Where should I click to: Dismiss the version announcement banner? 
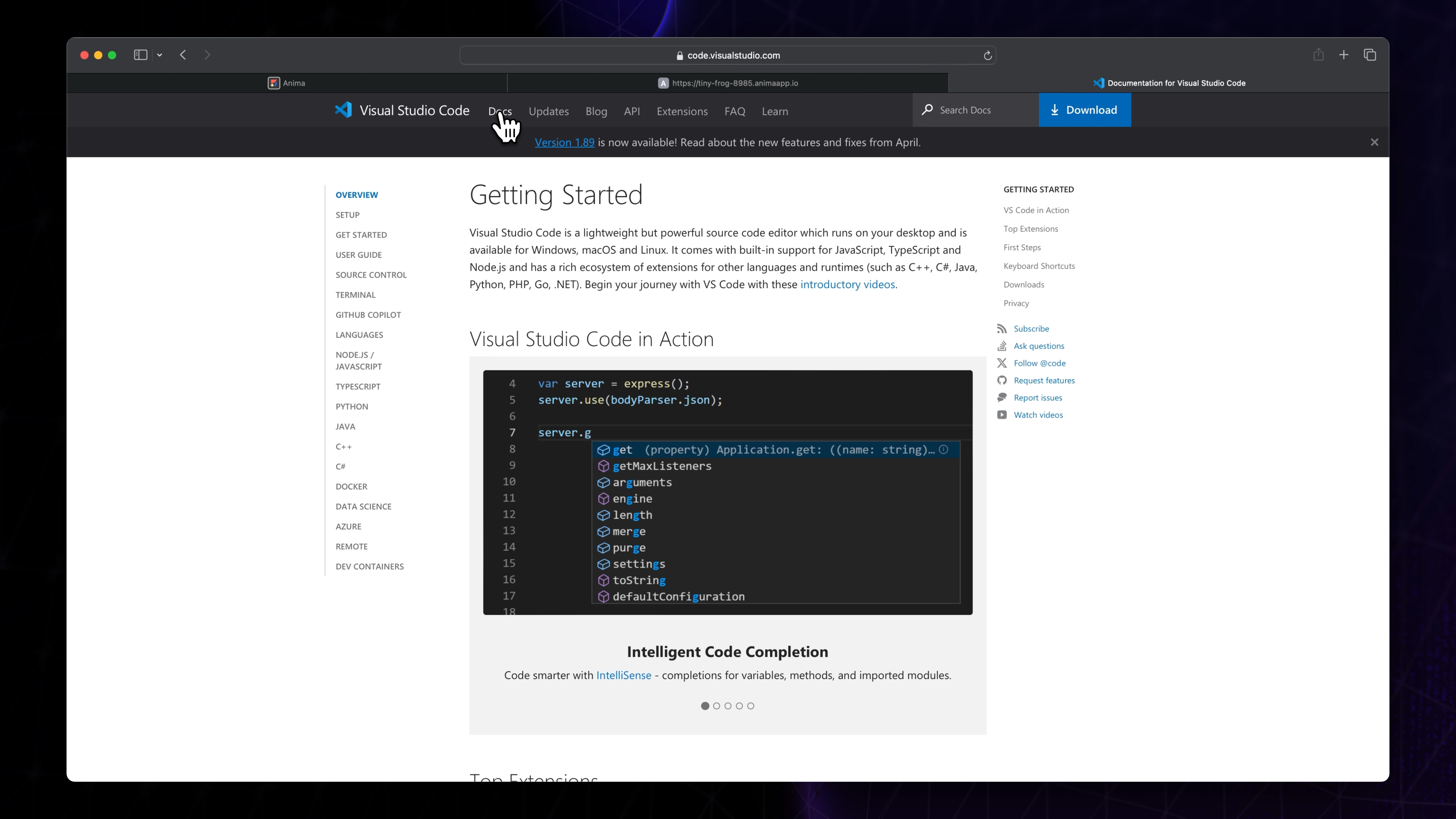pyautogui.click(x=1374, y=143)
